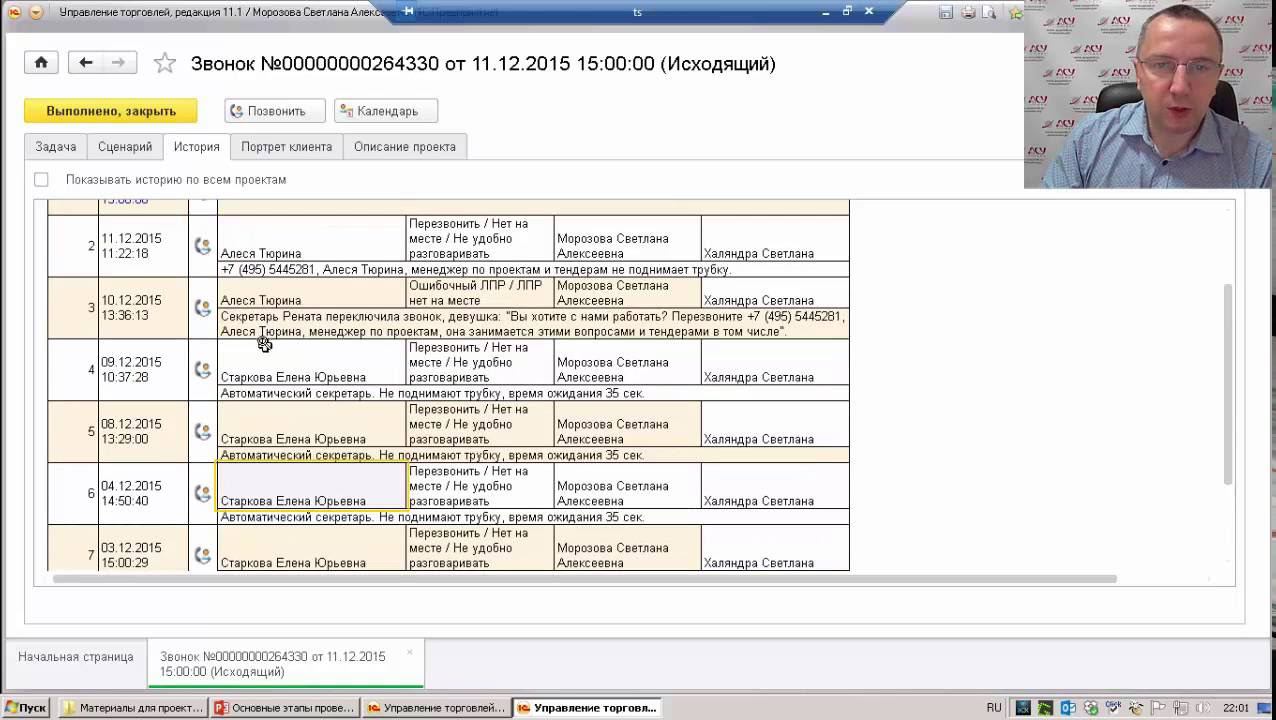Click the favorites star icon in title bar
Viewport: 1276px width, 720px height.
1015,12
